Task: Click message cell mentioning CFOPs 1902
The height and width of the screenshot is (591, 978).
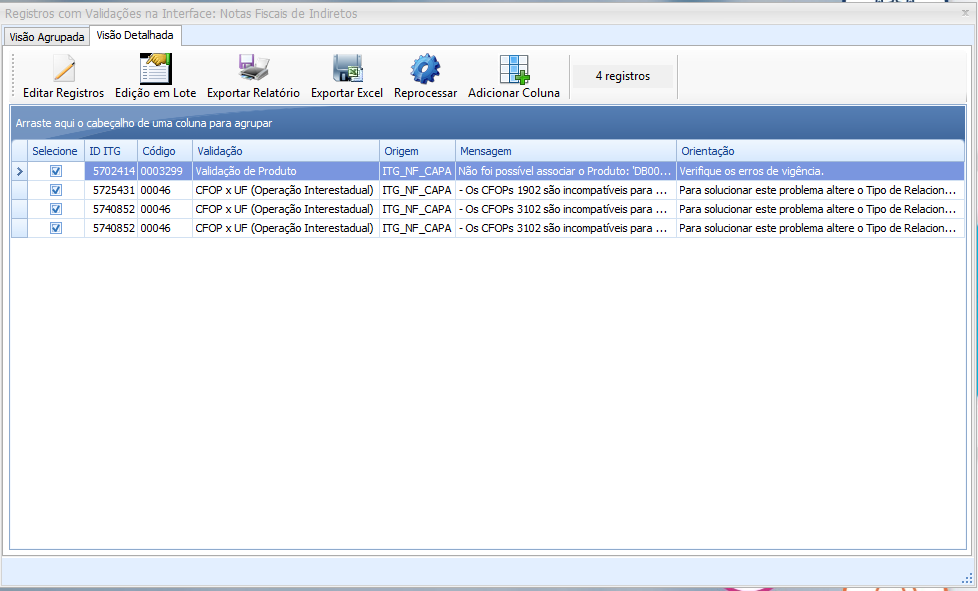Action: (x=566, y=190)
